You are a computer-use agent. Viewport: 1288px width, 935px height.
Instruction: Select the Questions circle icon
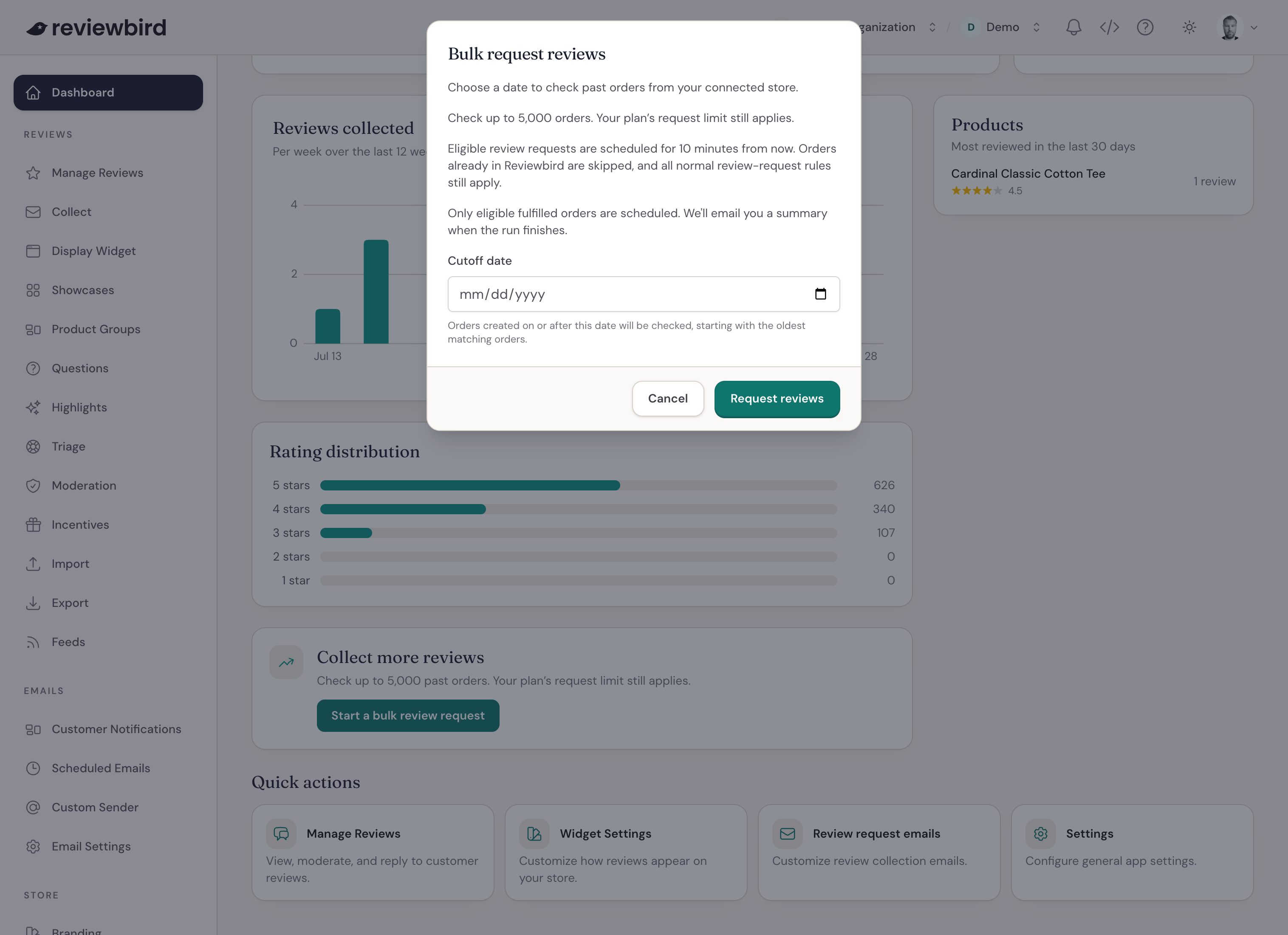pyautogui.click(x=33, y=368)
